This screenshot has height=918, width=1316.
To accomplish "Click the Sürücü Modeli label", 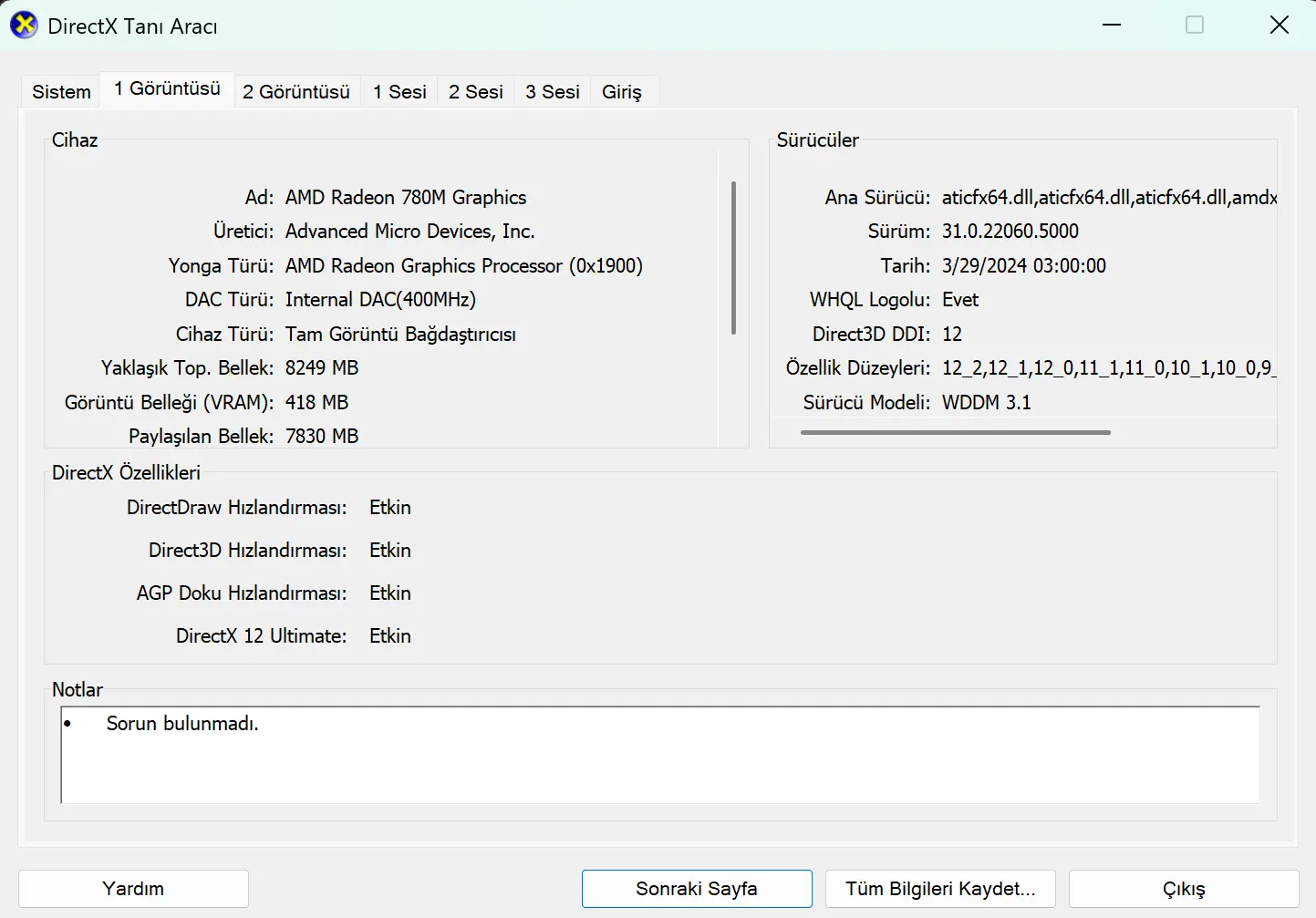I will [x=866, y=402].
